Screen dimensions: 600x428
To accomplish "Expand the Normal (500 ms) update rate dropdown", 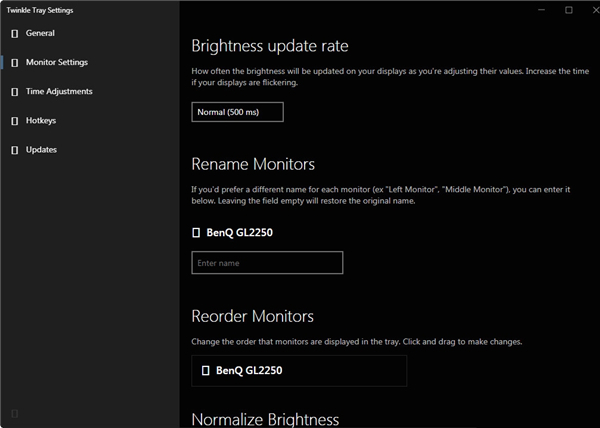I will pos(237,112).
